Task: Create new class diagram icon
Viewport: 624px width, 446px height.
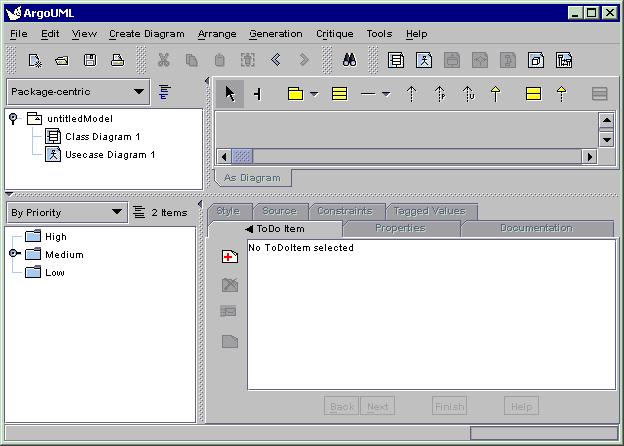Action: point(396,60)
